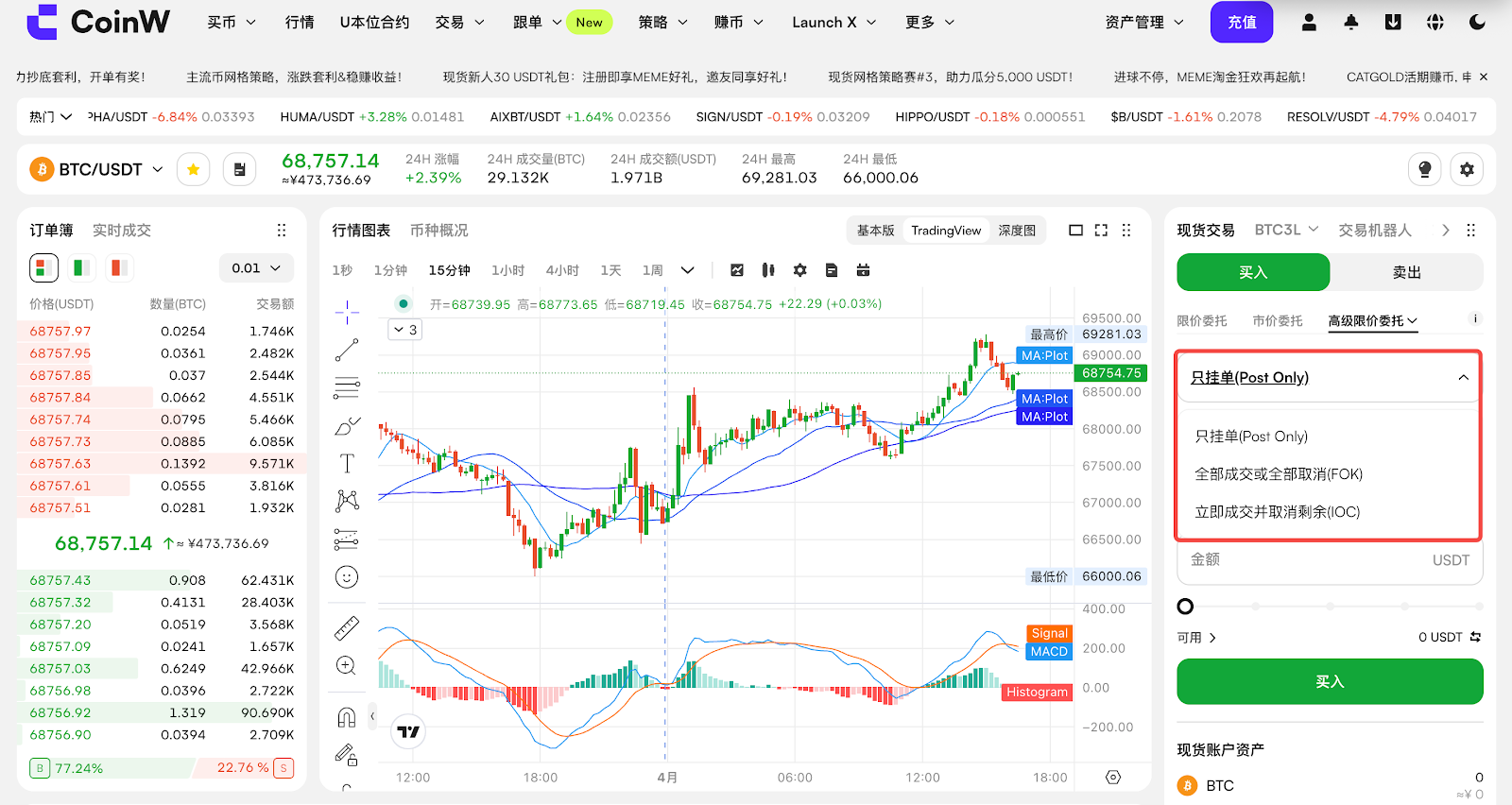Image resolution: width=1512 pixels, height=805 pixels.
Task: Collapse the indicator legend showing 3
Action: click(405, 330)
